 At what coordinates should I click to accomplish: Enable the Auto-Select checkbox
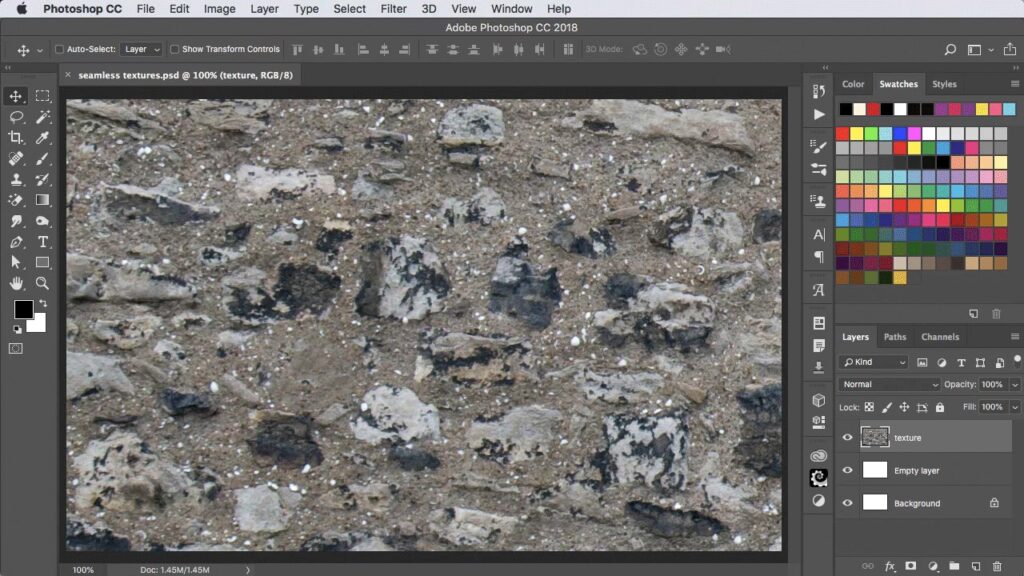tap(59, 49)
